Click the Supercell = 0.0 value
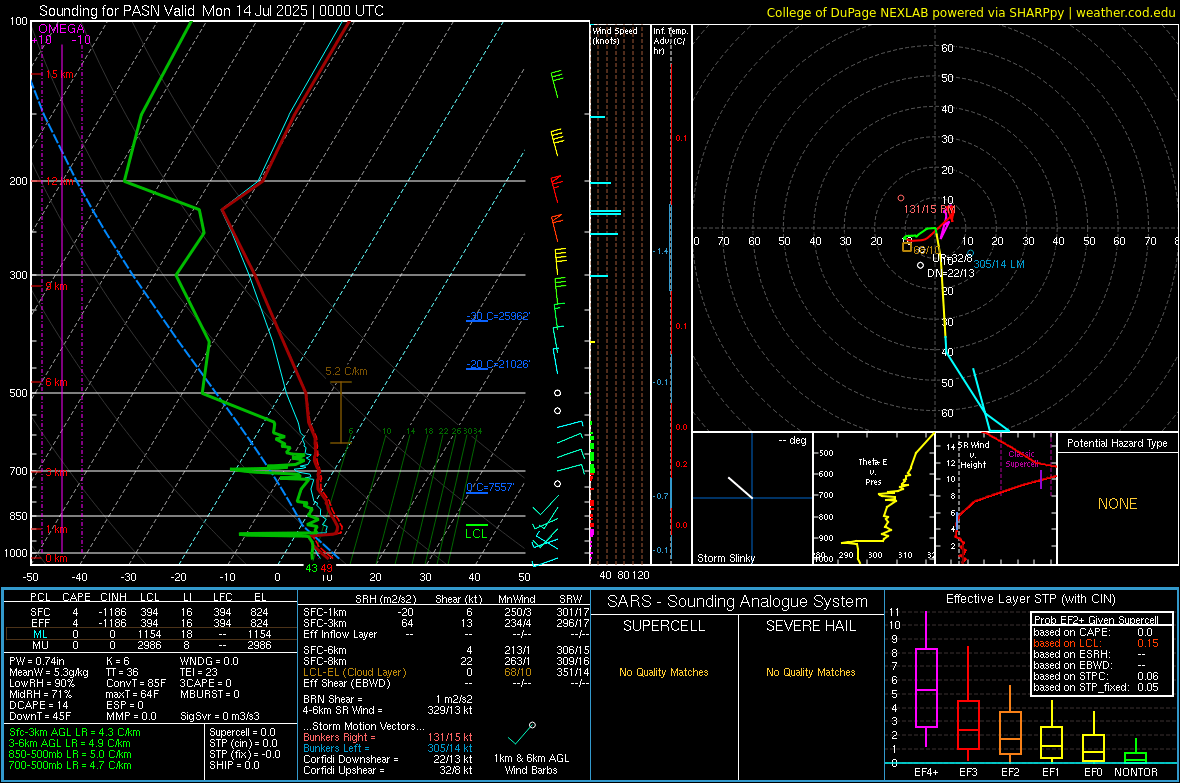 tap(242, 733)
